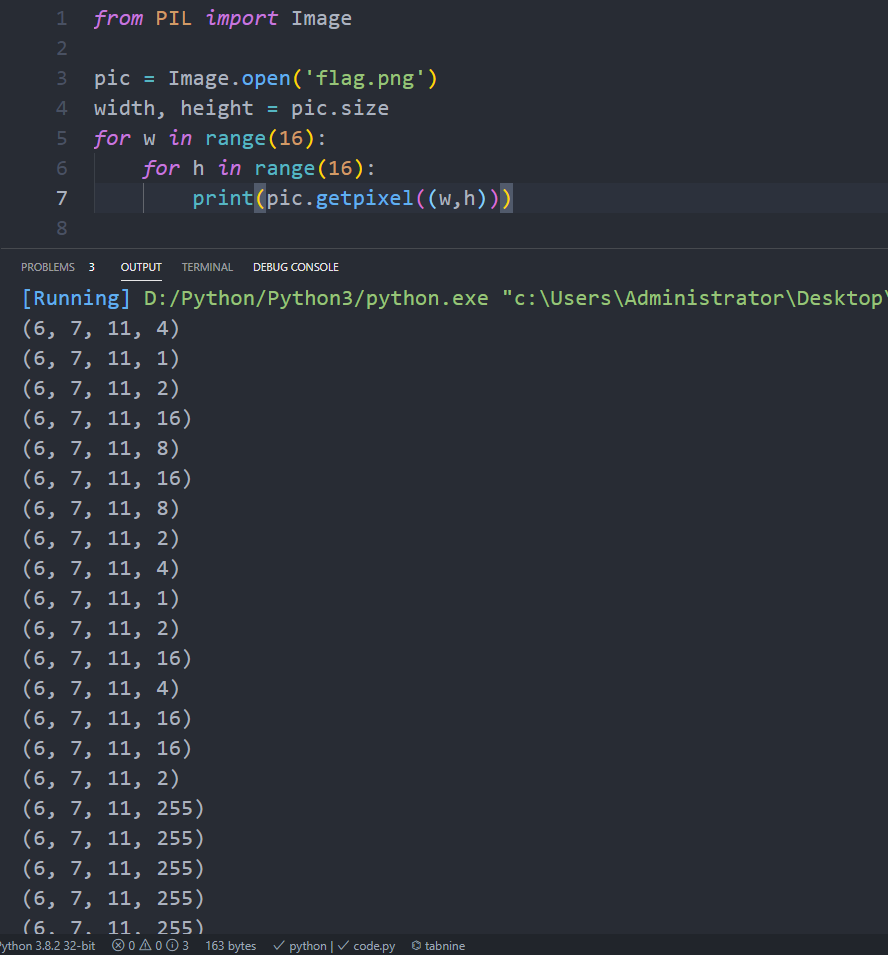
Task: Click line number 1 in the gutter
Action: (62, 18)
